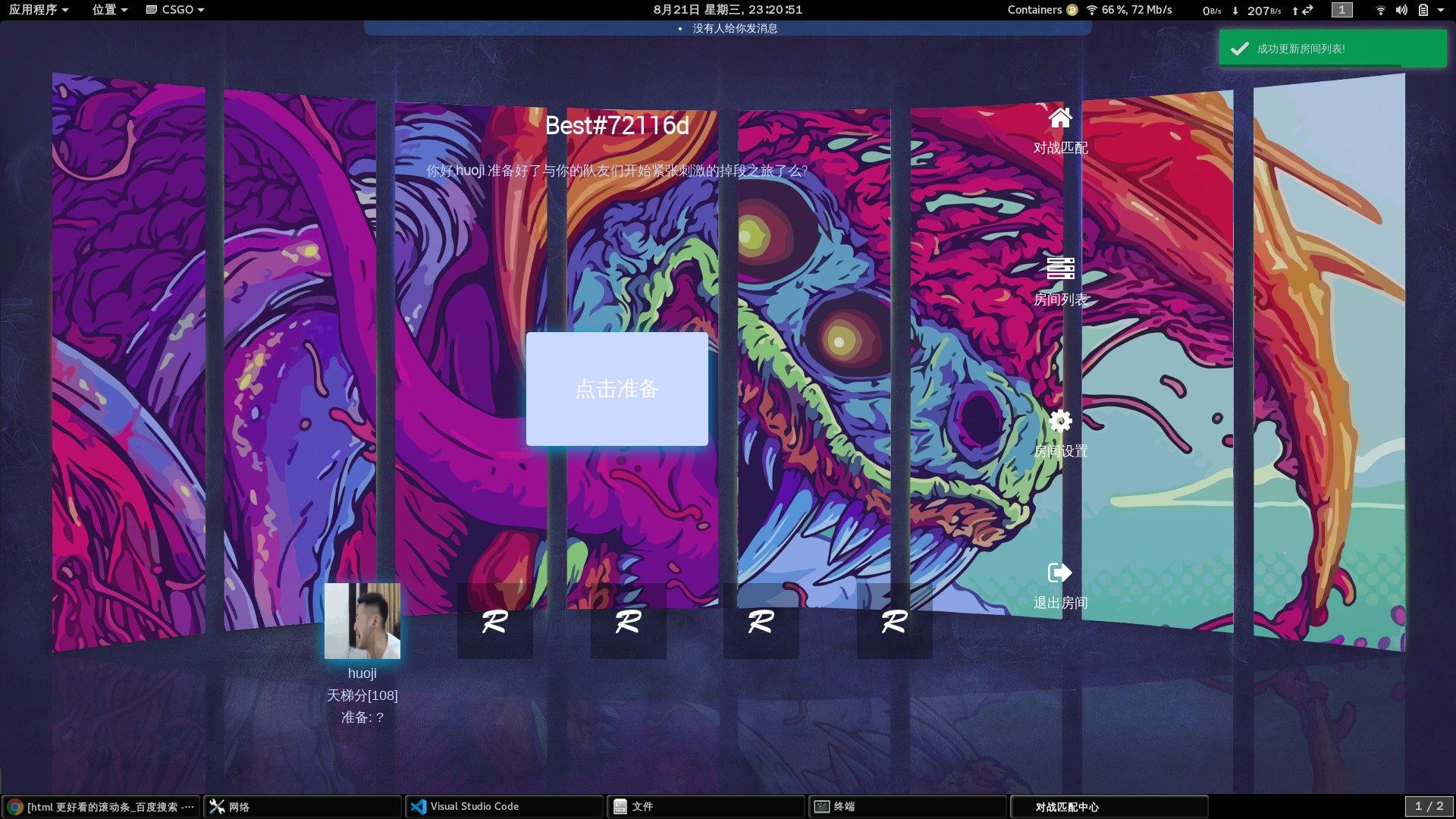Select the first empty R player slot
This screenshot has height=819, width=1456.
pos(495,621)
